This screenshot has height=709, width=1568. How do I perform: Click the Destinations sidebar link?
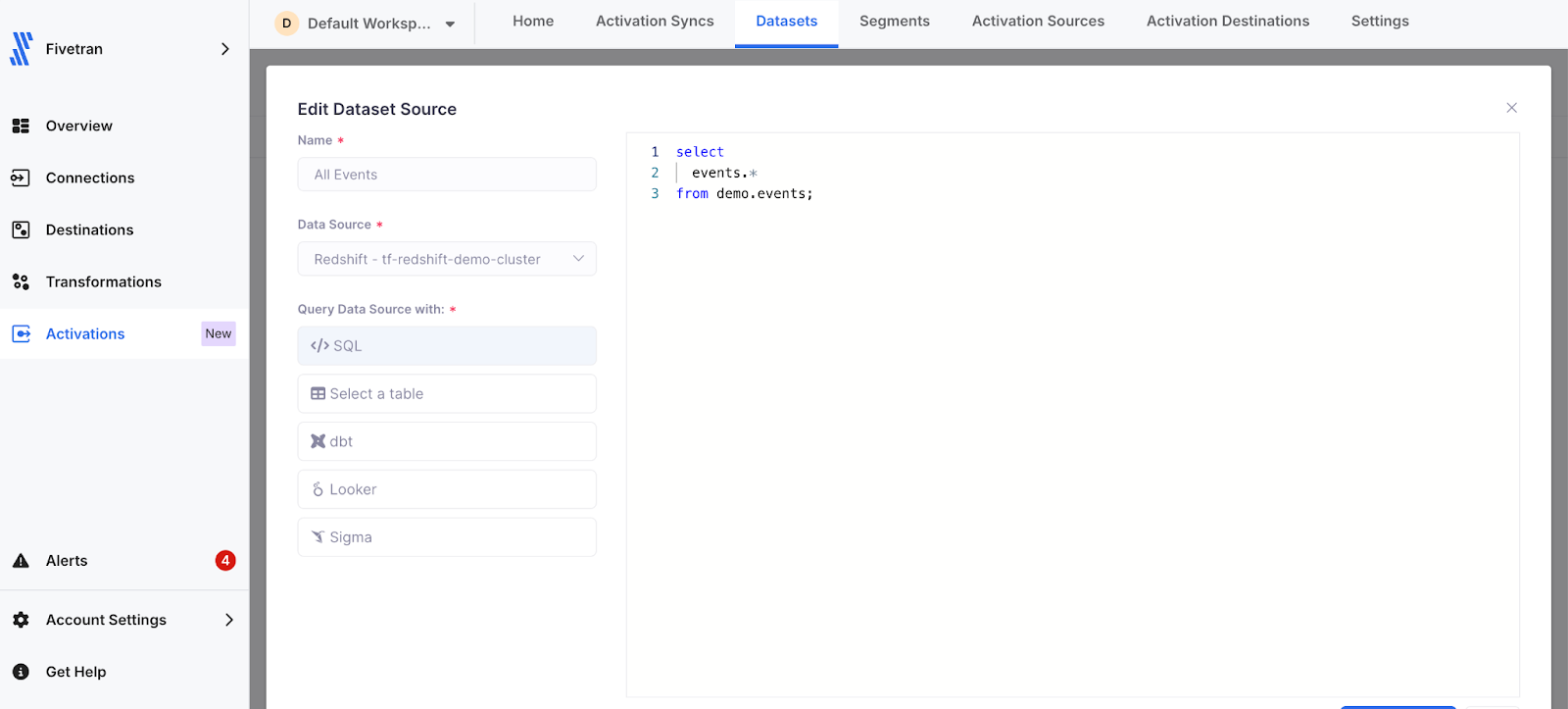[x=89, y=230]
